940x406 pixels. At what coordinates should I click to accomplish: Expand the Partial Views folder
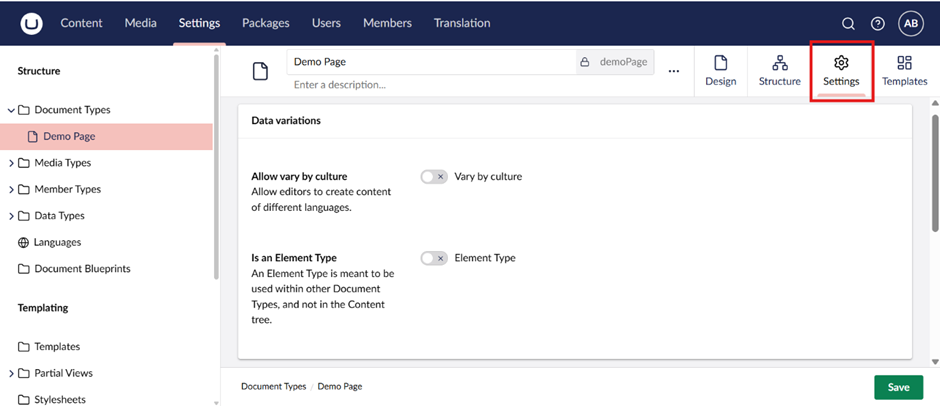(11, 373)
